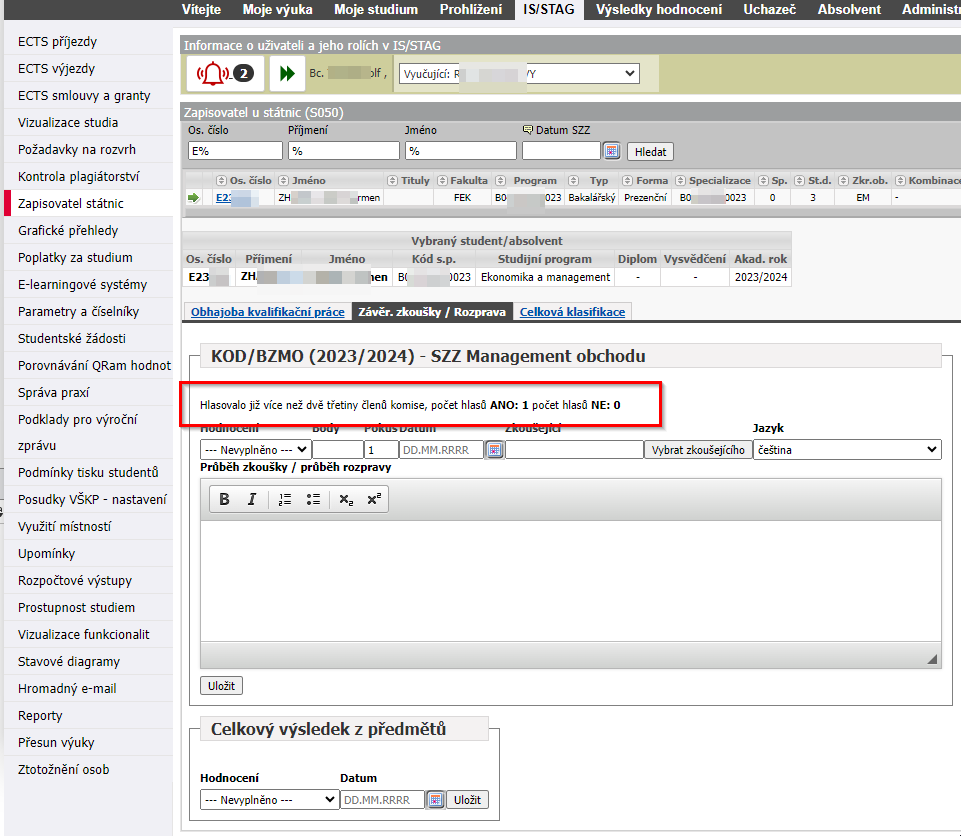Open calendar picker next to Datum SZZ
The height and width of the screenshot is (836, 961).
tap(612, 151)
